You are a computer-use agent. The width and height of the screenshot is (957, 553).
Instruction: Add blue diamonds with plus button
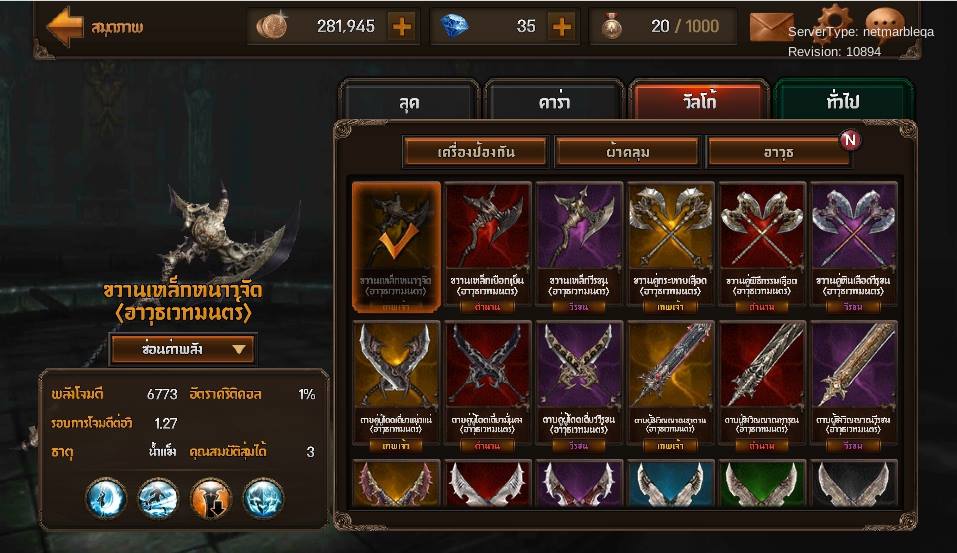click(562, 26)
